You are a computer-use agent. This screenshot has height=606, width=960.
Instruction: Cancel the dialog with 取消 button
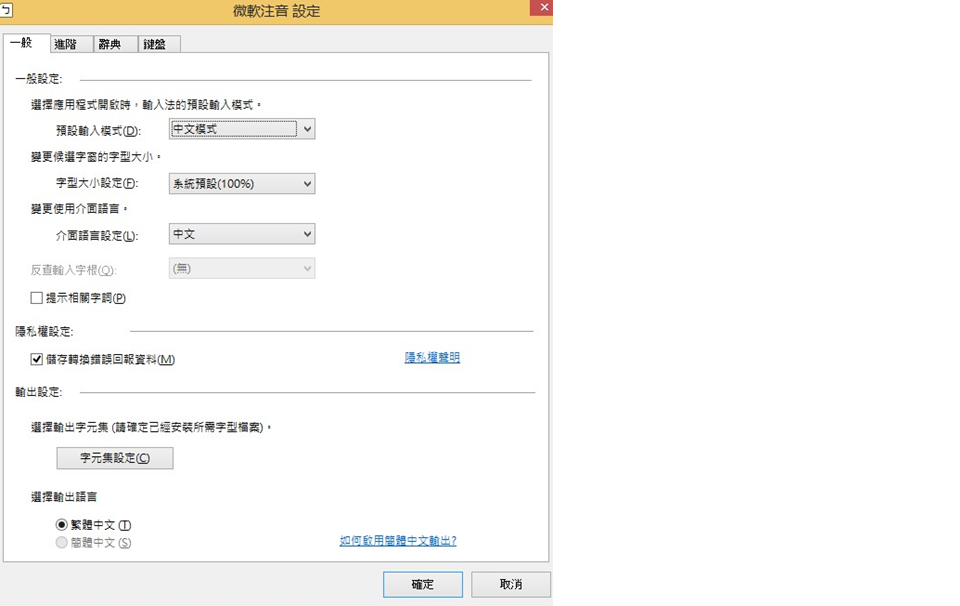[511, 585]
